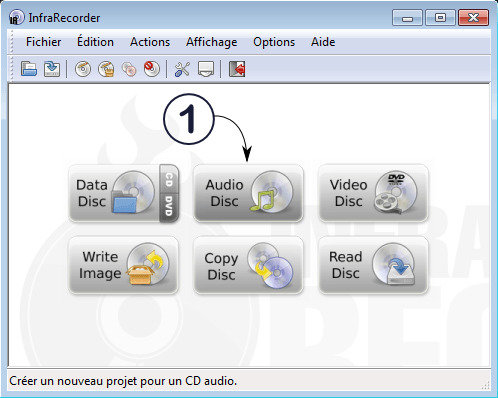The width and height of the screenshot is (498, 398).
Task: Create a new Audio Disc project
Action: (248, 193)
